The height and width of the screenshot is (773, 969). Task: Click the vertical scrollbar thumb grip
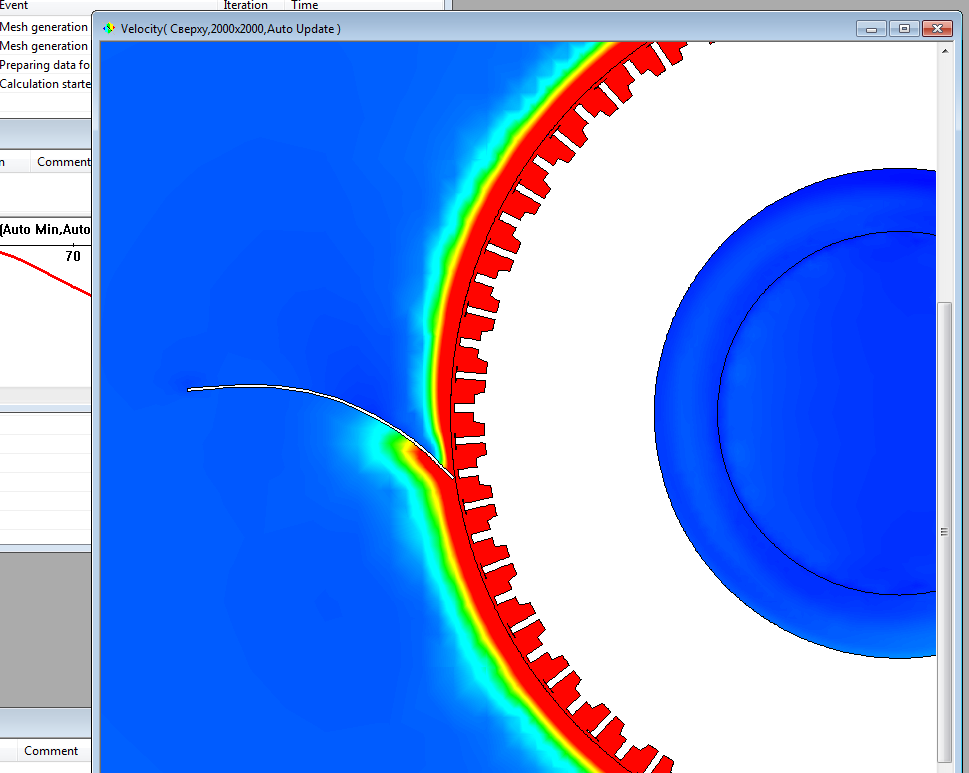coord(944,532)
